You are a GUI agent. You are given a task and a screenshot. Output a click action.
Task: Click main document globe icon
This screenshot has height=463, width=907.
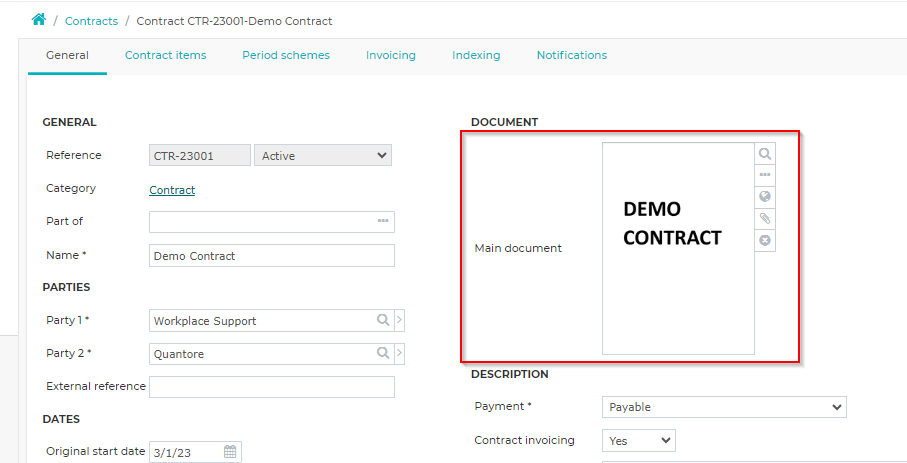(x=765, y=197)
